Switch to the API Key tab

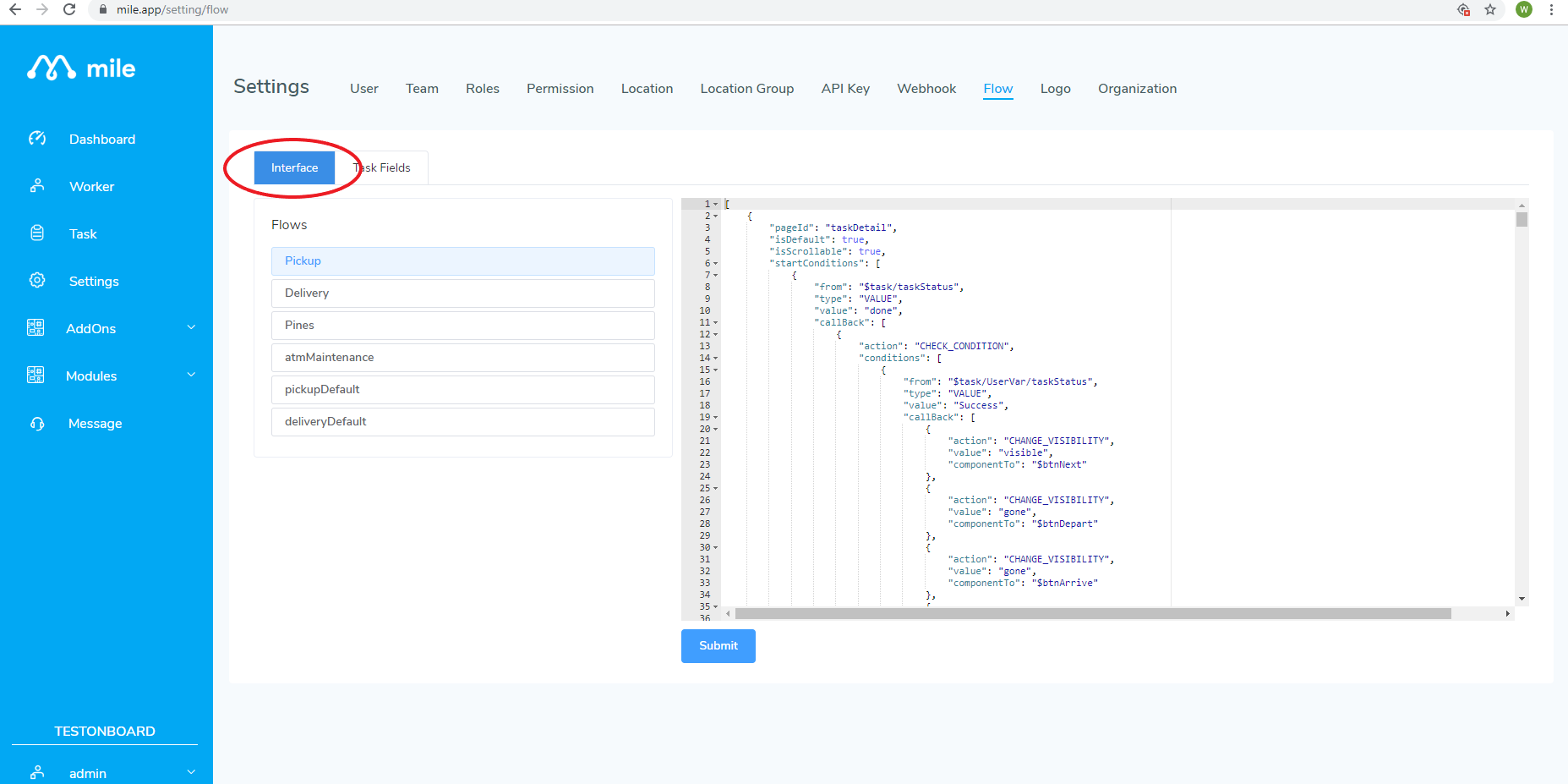click(x=845, y=89)
